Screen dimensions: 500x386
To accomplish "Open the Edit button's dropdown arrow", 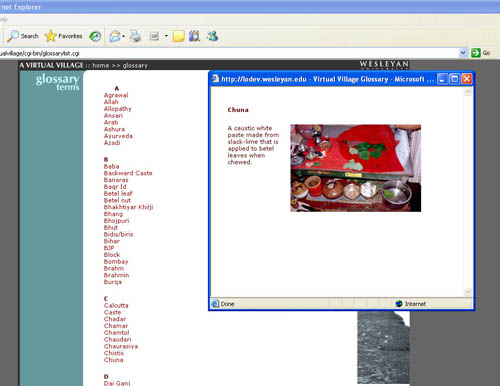I will 166,36.
